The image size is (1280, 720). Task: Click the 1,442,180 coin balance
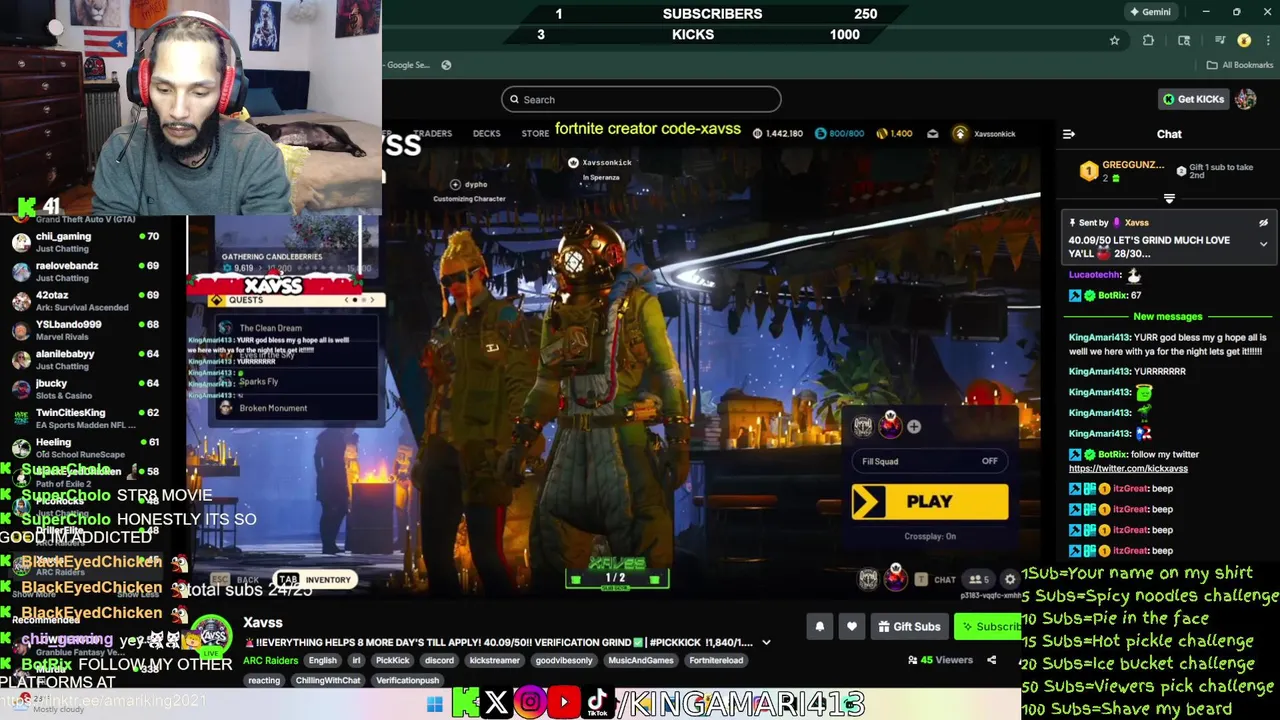[x=777, y=133]
